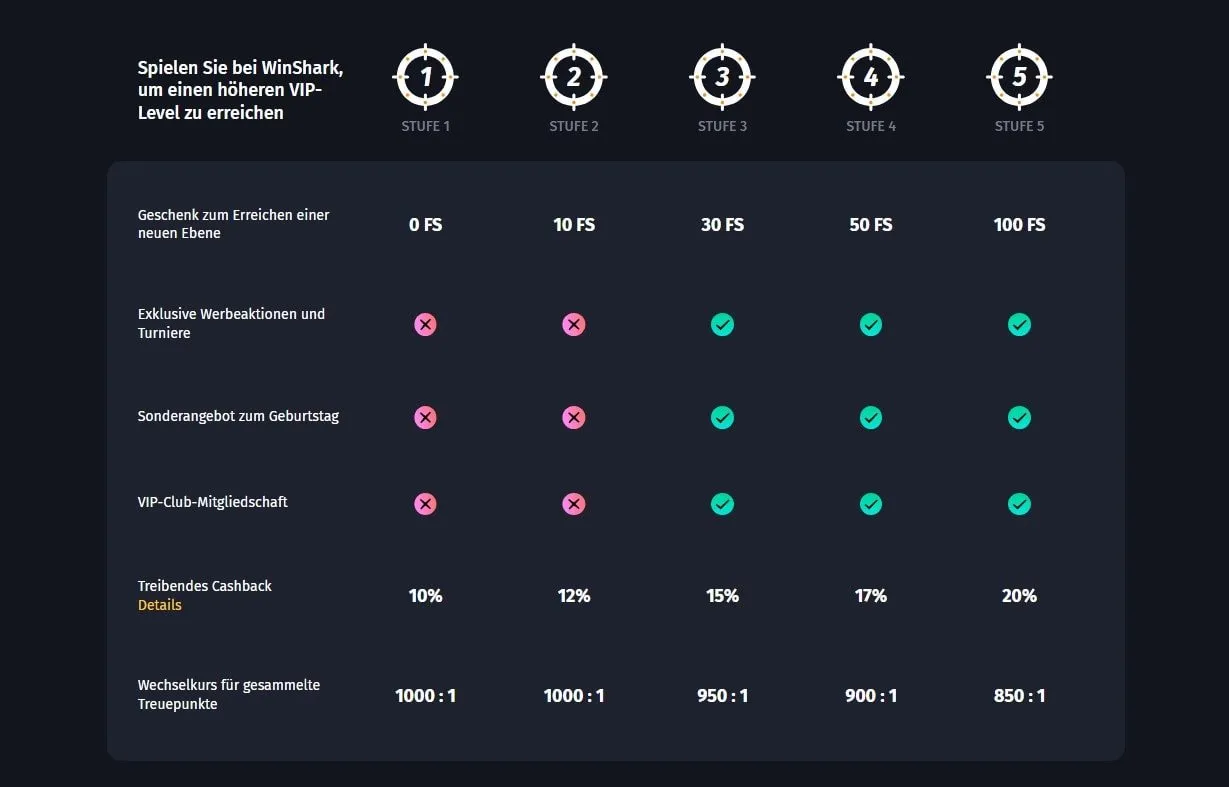The width and height of the screenshot is (1229, 787).
Task: Select the STUFE 1 column header label
Action: point(425,126)
